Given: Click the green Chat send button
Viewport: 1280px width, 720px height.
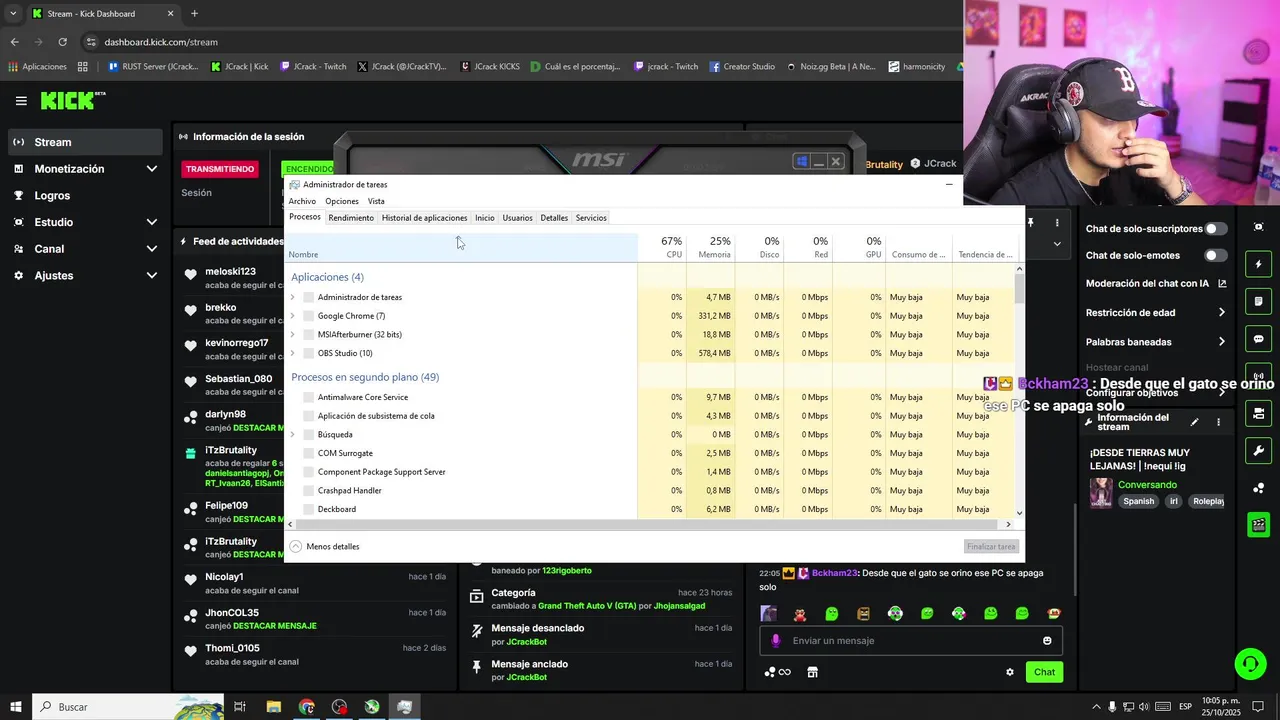Looking at the screenshot, I should click(x=1044, y=672).
